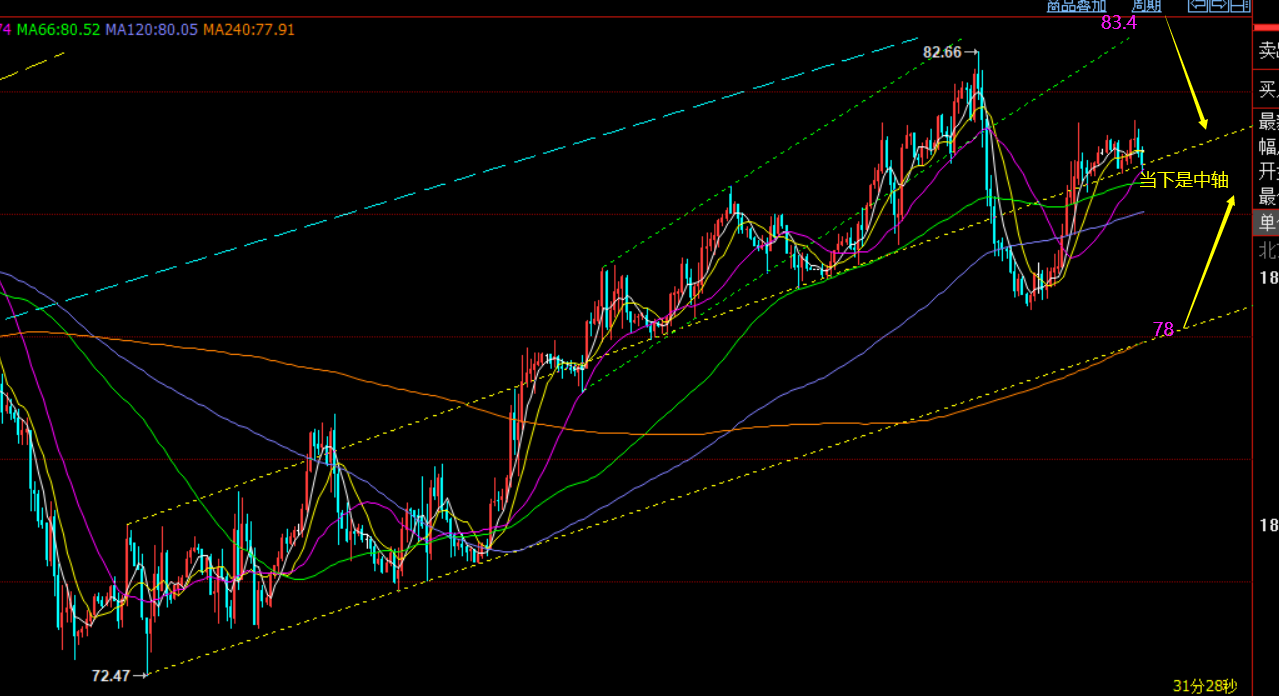Open the 周期 period selector link
Viewport: 1279px width, 696px height.
click(x=1146, y=6)
